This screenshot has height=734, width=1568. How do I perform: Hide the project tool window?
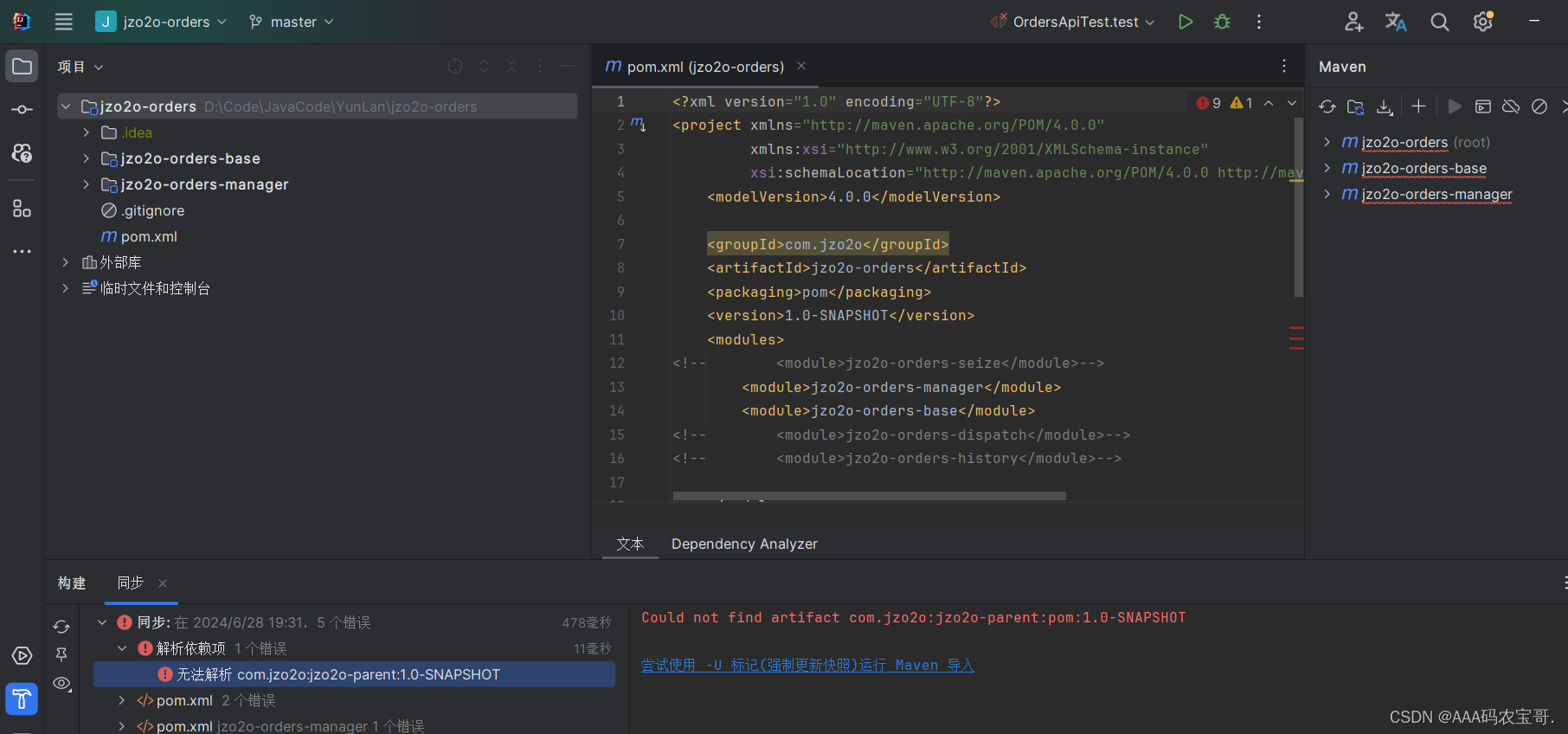[x=568, y=66]
